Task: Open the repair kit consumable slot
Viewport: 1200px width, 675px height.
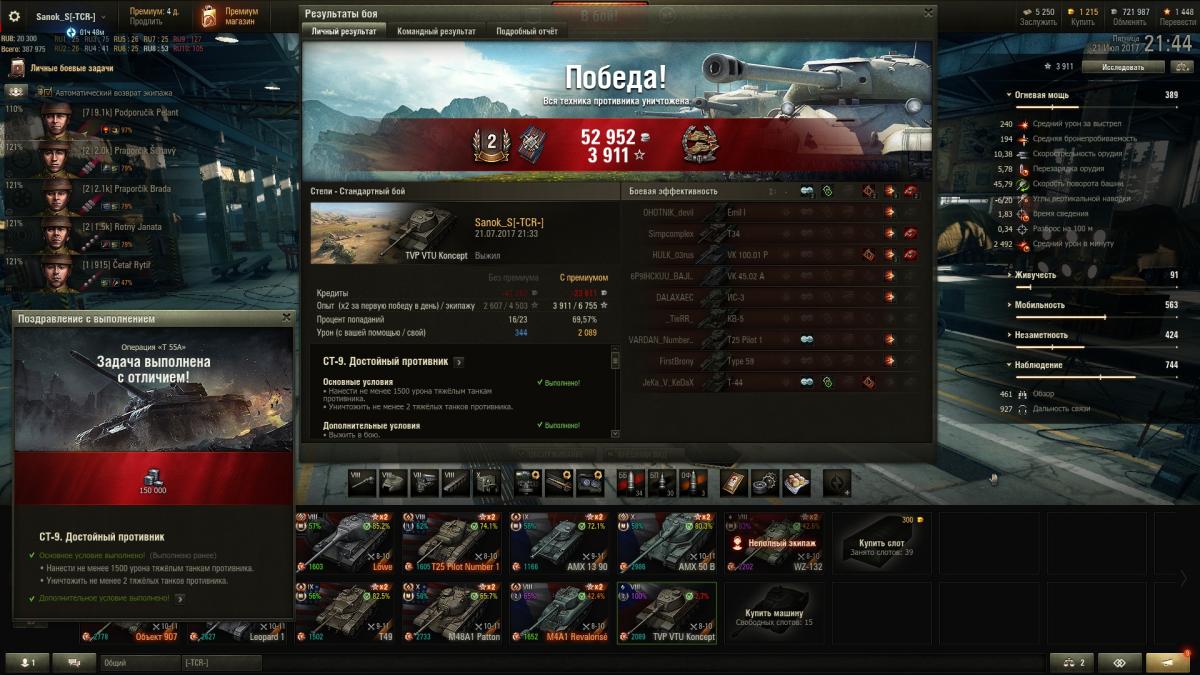Action: click(x=766, y=483)
